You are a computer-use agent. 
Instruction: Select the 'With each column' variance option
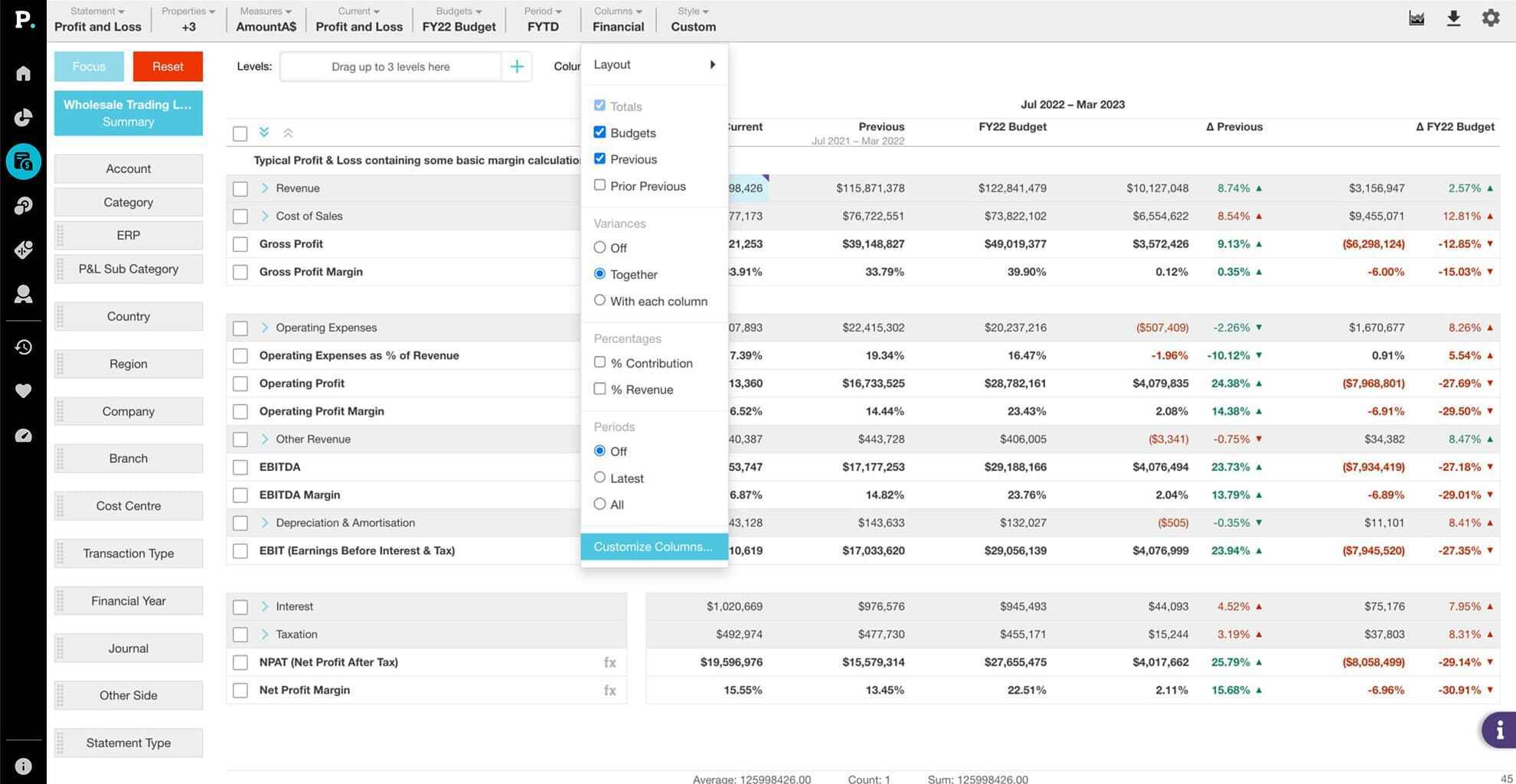click(600, 300)
